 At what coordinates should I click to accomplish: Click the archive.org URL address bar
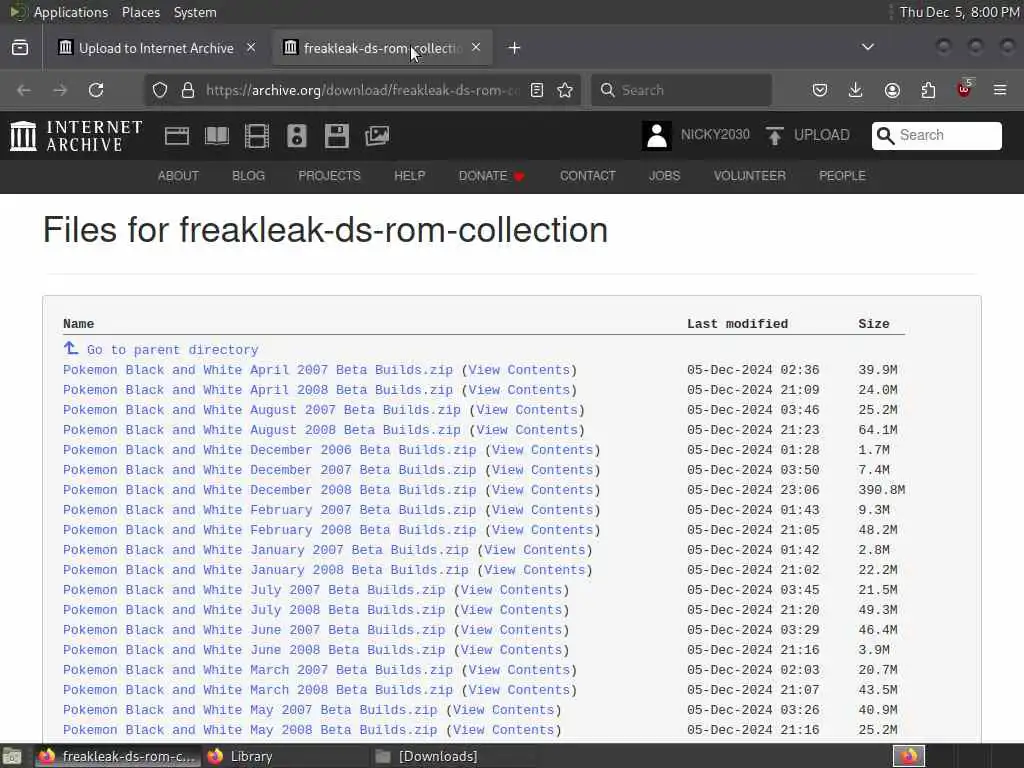click(362, 90)
